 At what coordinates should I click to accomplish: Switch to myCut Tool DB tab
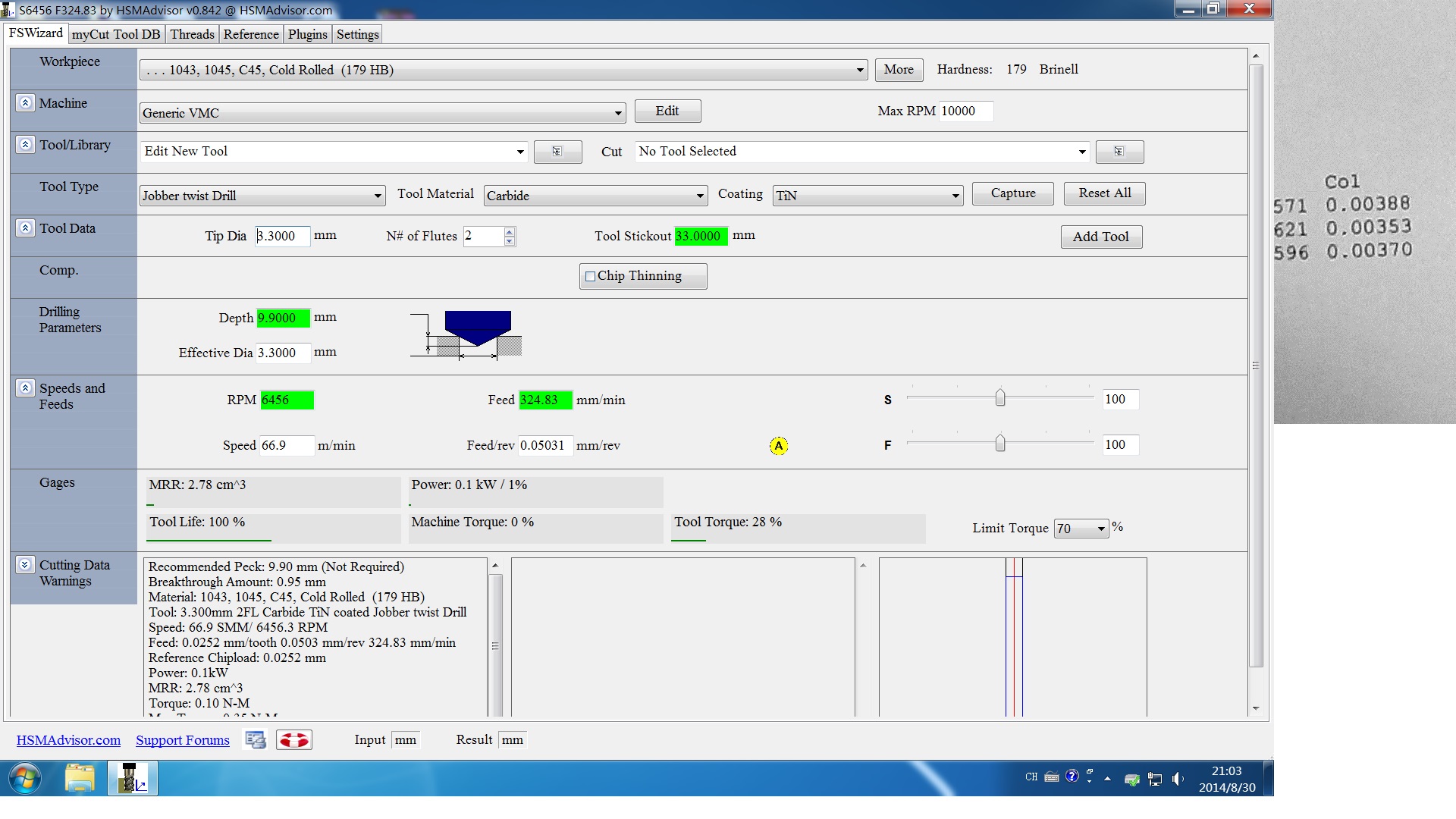pyautogui.click(x=116, y=34)
